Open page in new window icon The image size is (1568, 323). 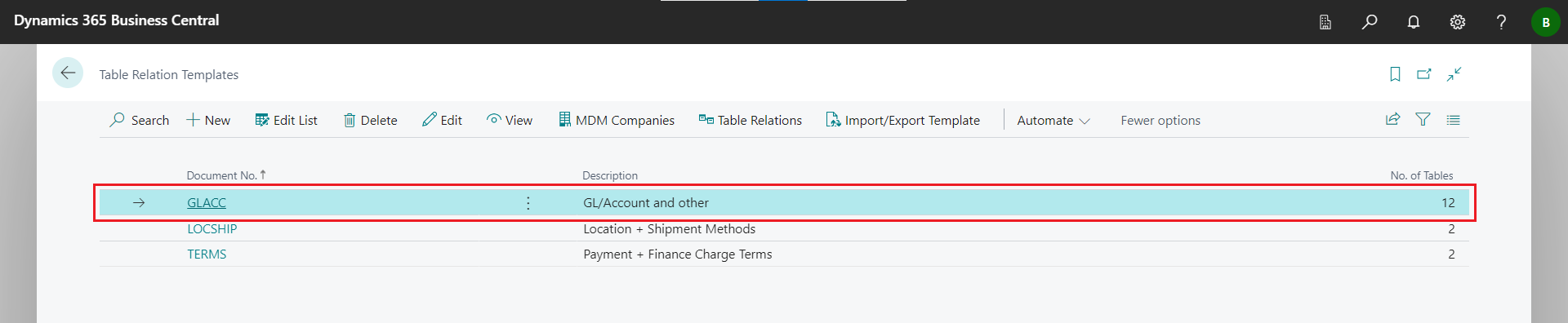(1424, 74)
